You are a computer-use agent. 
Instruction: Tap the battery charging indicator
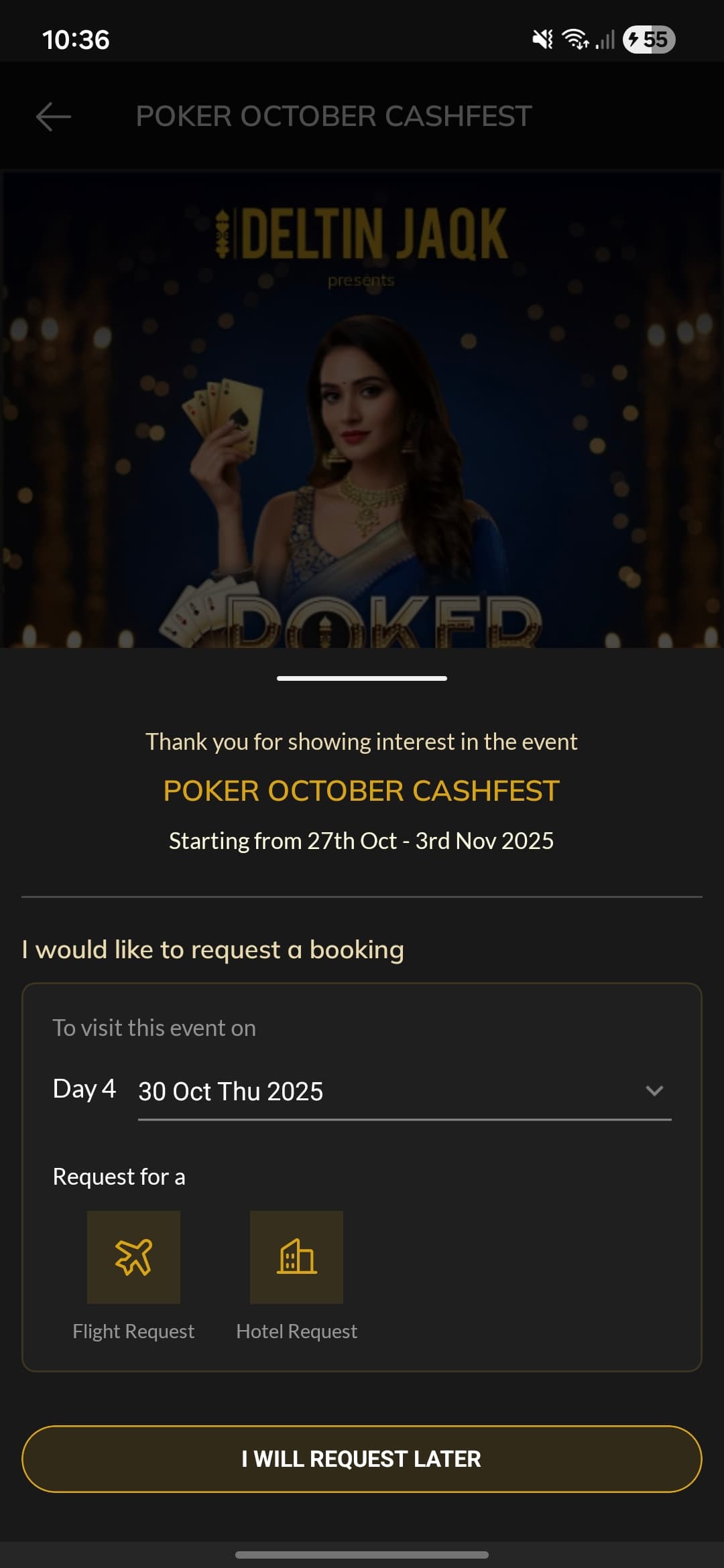coord(648,40)
